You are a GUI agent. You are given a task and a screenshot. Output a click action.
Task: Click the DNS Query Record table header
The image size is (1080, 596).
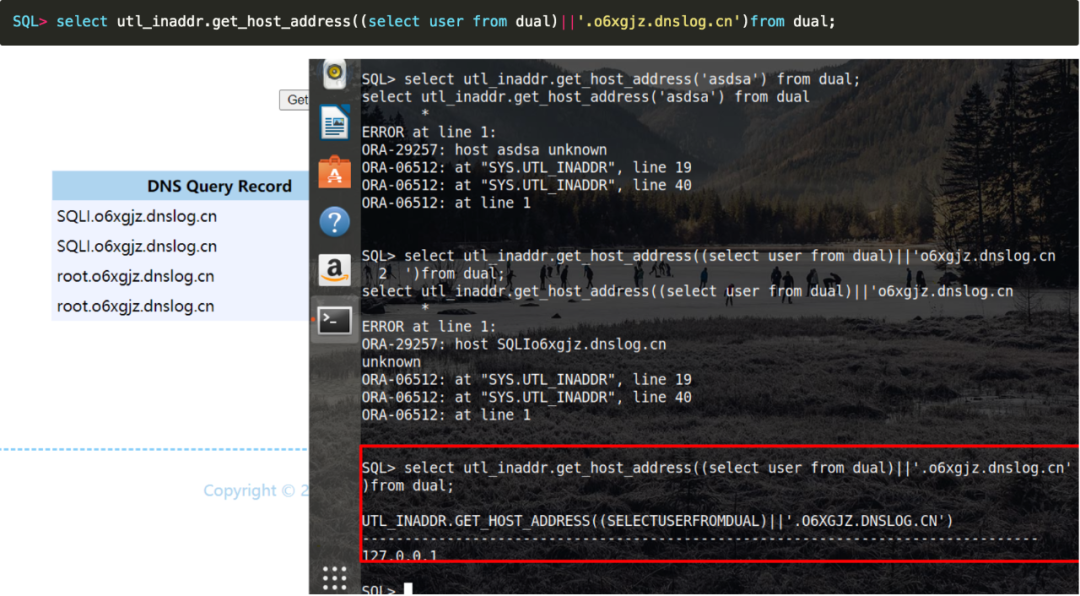(180, 186)
